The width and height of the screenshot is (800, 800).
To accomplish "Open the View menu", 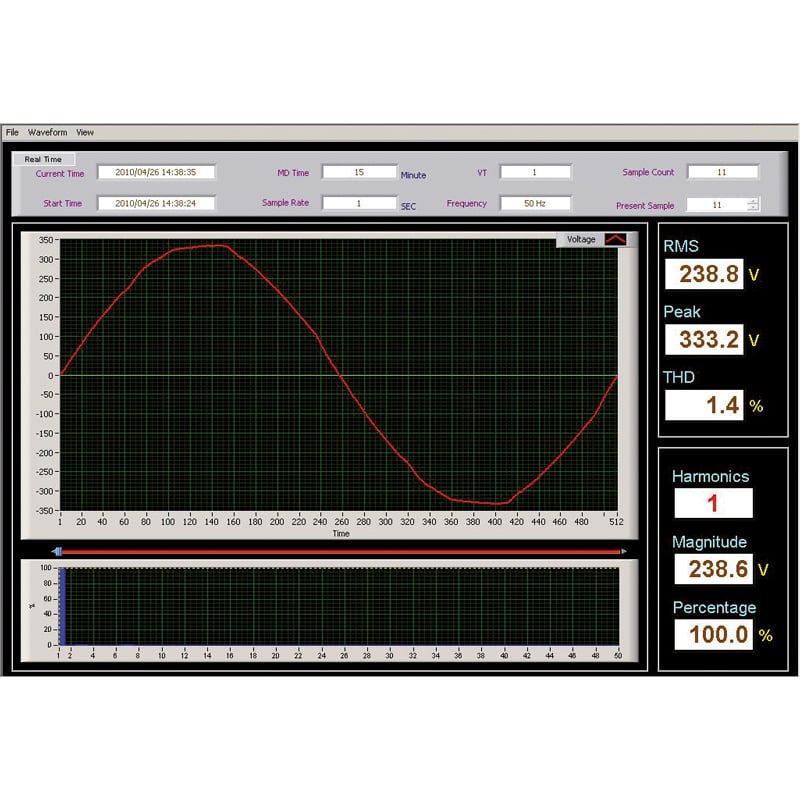I will click(x=85, y=132).
